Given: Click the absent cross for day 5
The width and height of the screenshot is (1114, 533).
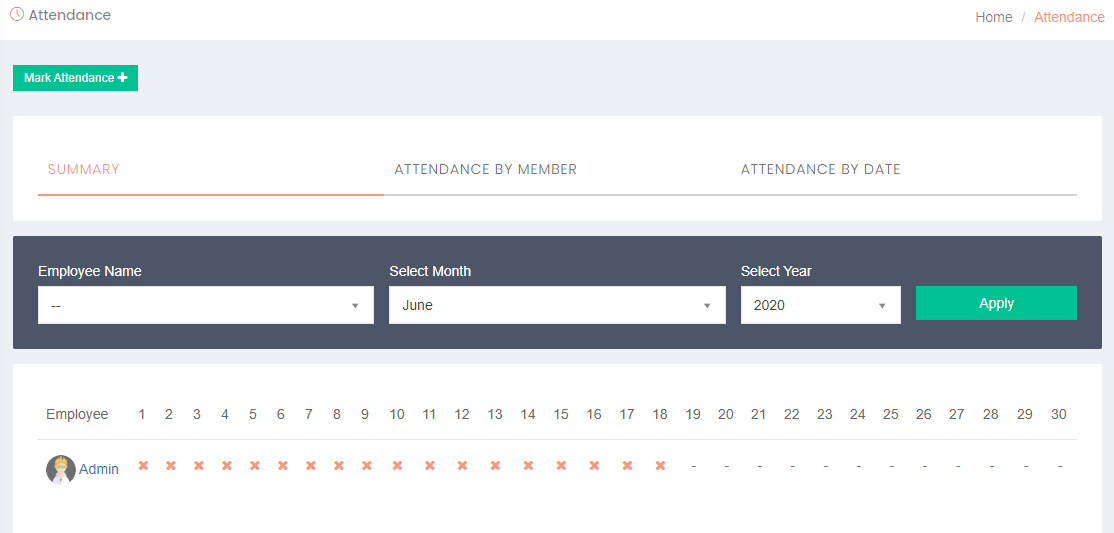Looking at the screenshot, I should [x=254, y=465].
